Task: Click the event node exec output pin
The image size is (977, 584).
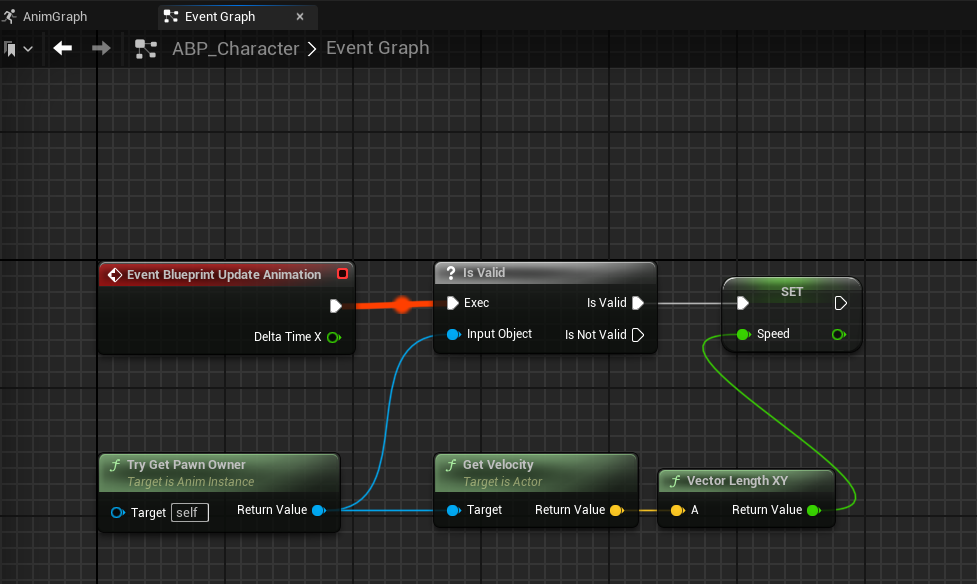Action: [x=335, y=306]
